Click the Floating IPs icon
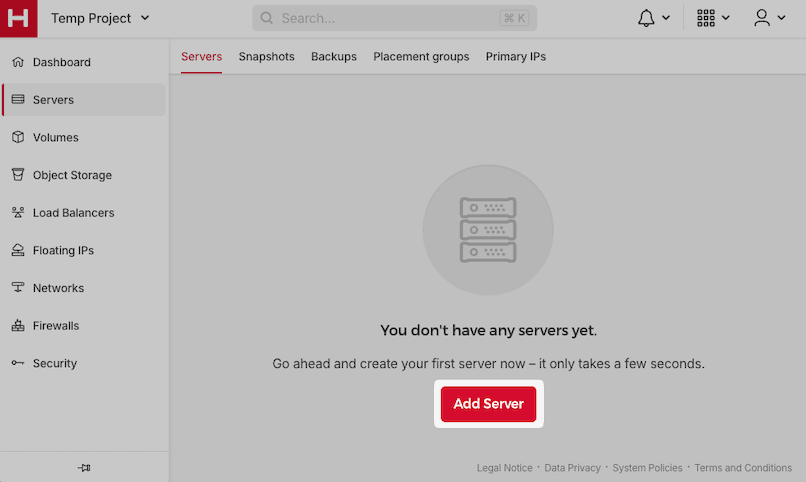Viewport: 806px width, 482px height. pyautogui.click(x=18, y=250)
